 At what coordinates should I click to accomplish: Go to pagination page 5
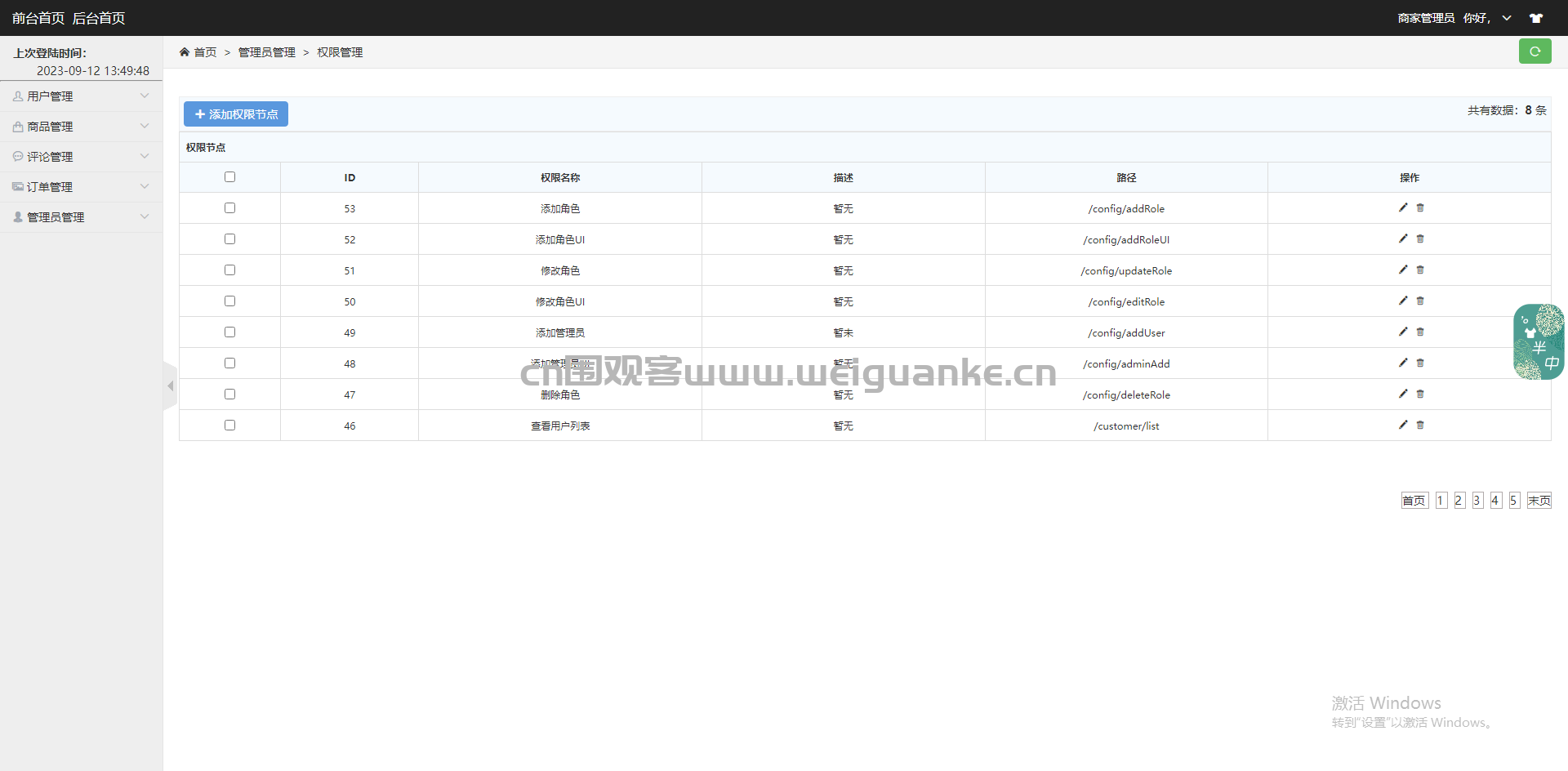[x=1514, y=501]
